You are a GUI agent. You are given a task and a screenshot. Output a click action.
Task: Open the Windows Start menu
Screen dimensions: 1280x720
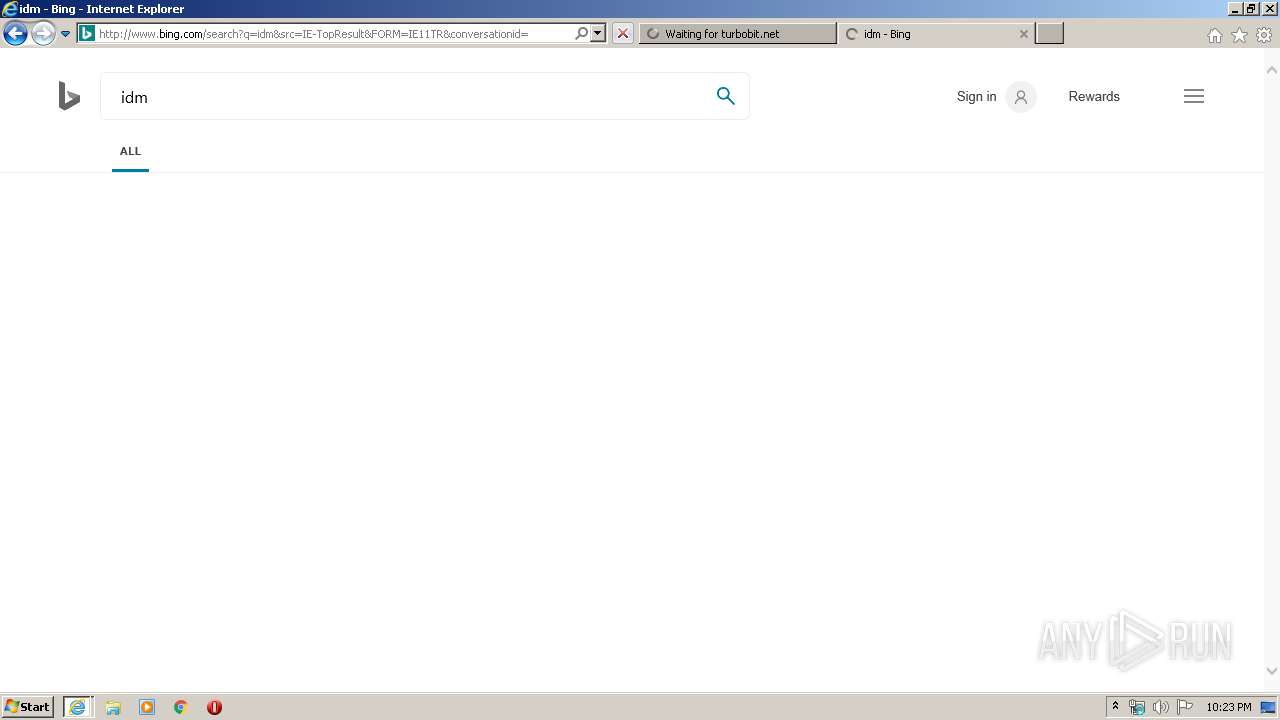(27, 707)
